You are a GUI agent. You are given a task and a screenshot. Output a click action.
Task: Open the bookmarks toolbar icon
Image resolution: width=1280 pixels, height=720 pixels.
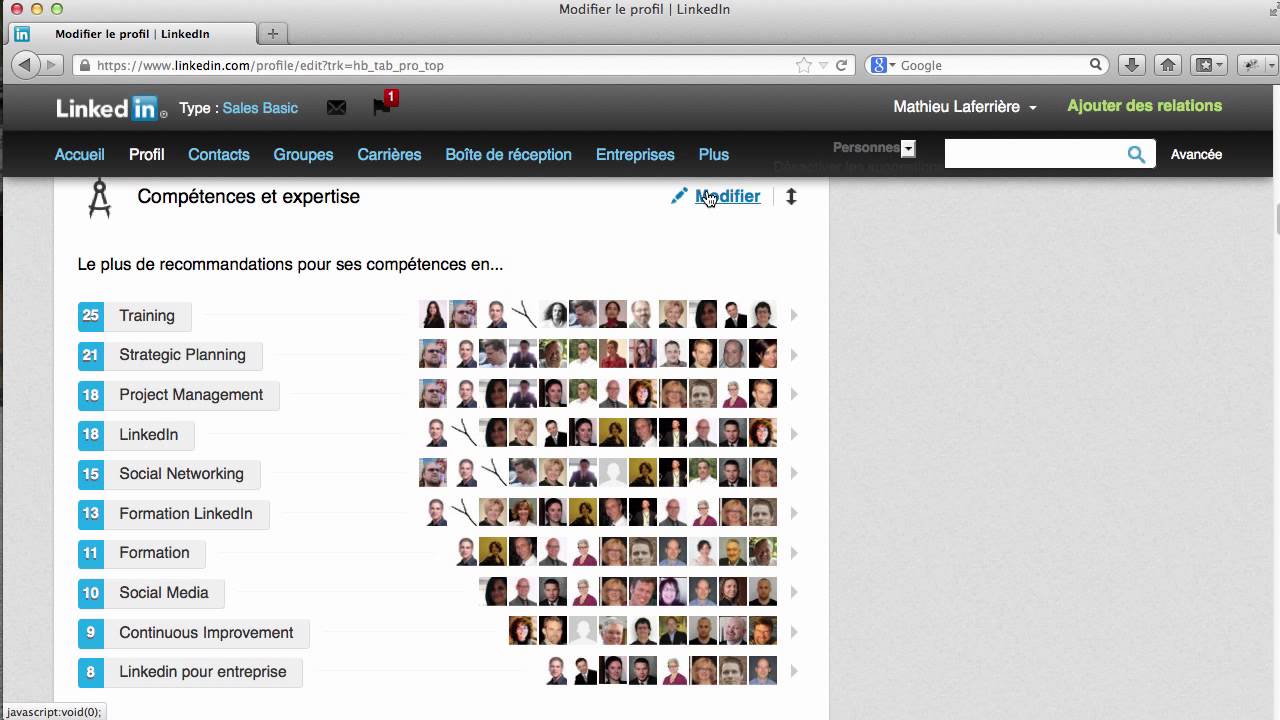[x=1210, y=65]
